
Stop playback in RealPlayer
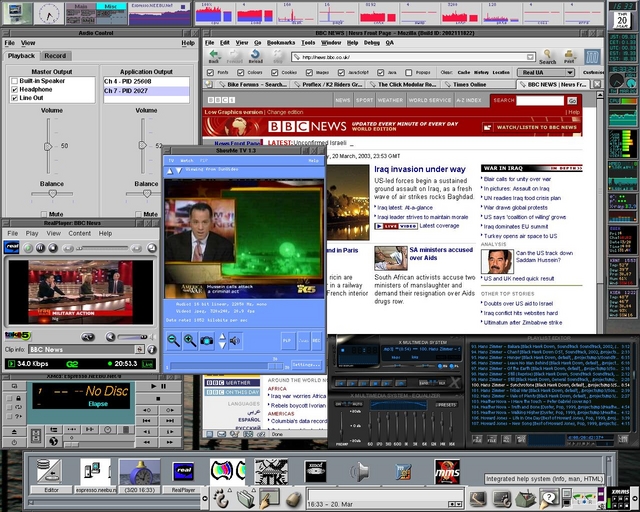point(53,248)
